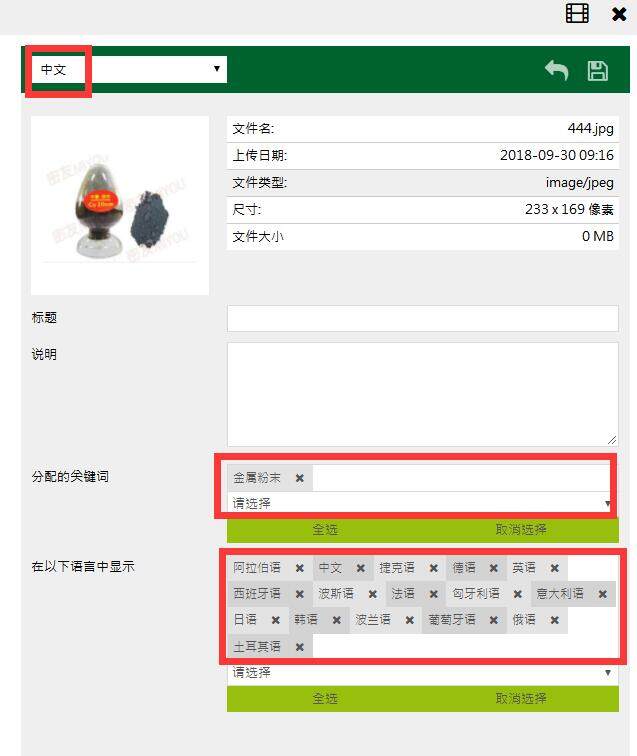This screenshot has width=637, height=756.
Task: Remove the 金属粉末 keyword tag
Action: 299,478
